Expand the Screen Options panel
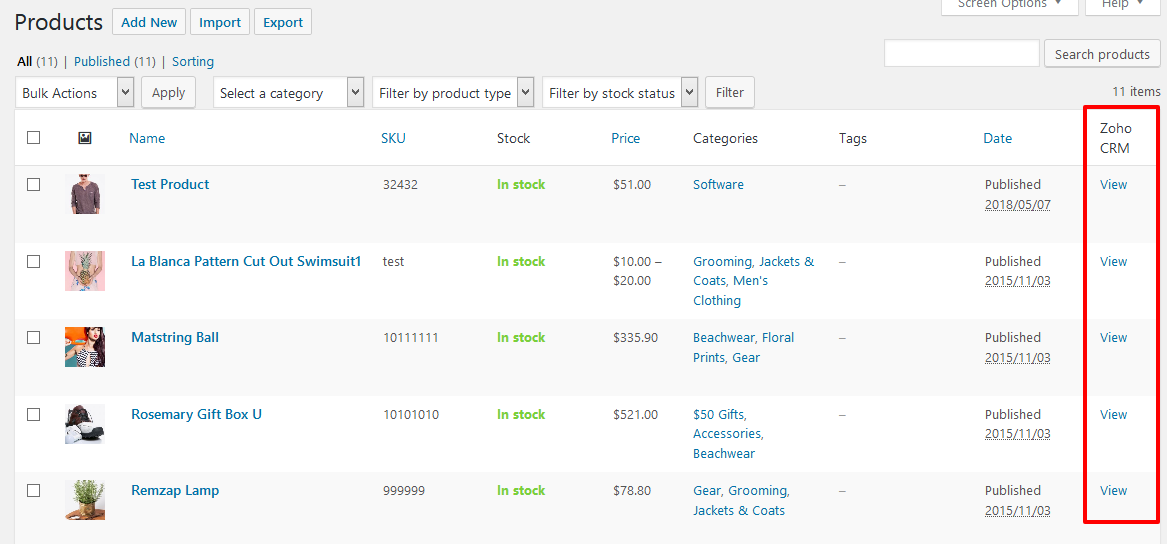This screenshot has height=544, width=1167. coord(1010,5)
